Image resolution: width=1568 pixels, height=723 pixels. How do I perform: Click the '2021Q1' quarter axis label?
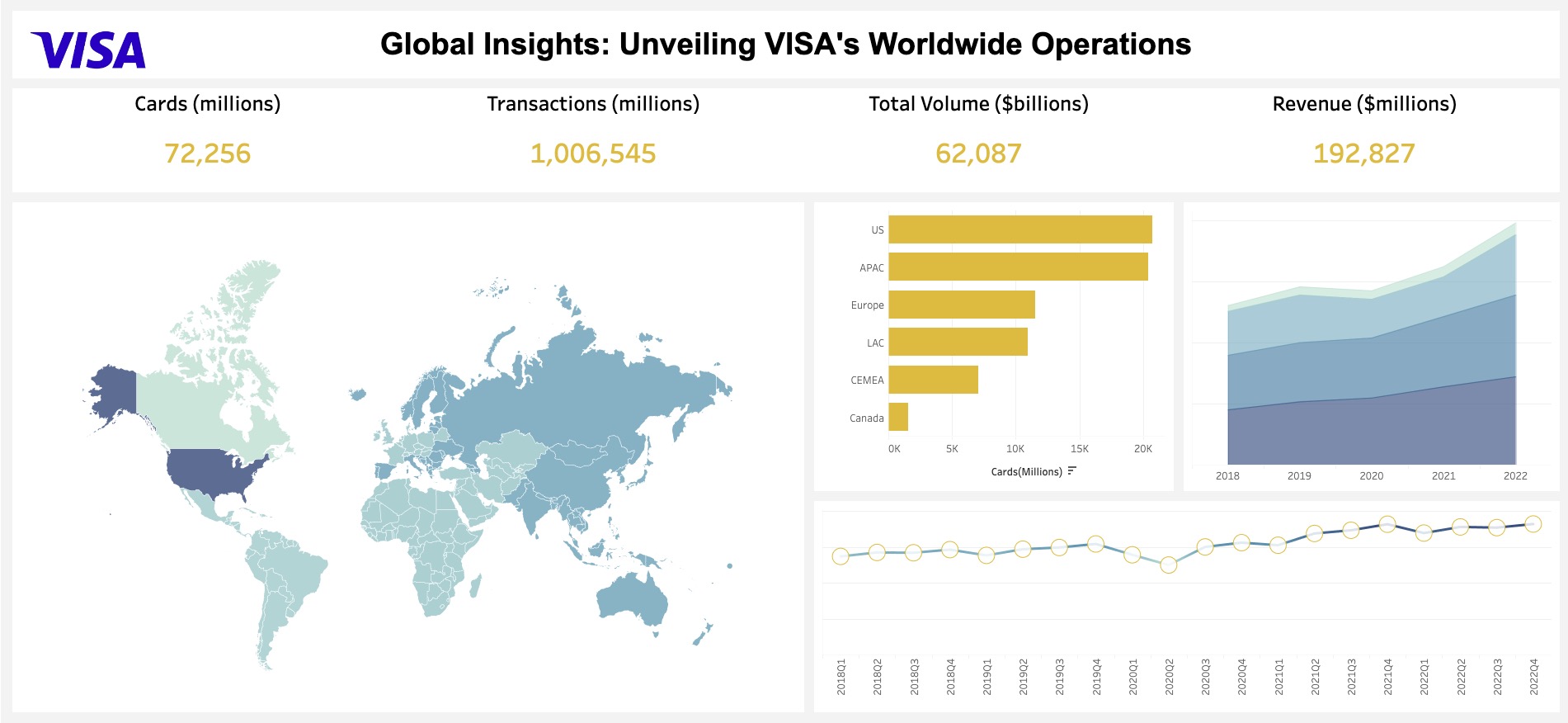tap(1278, 677)
